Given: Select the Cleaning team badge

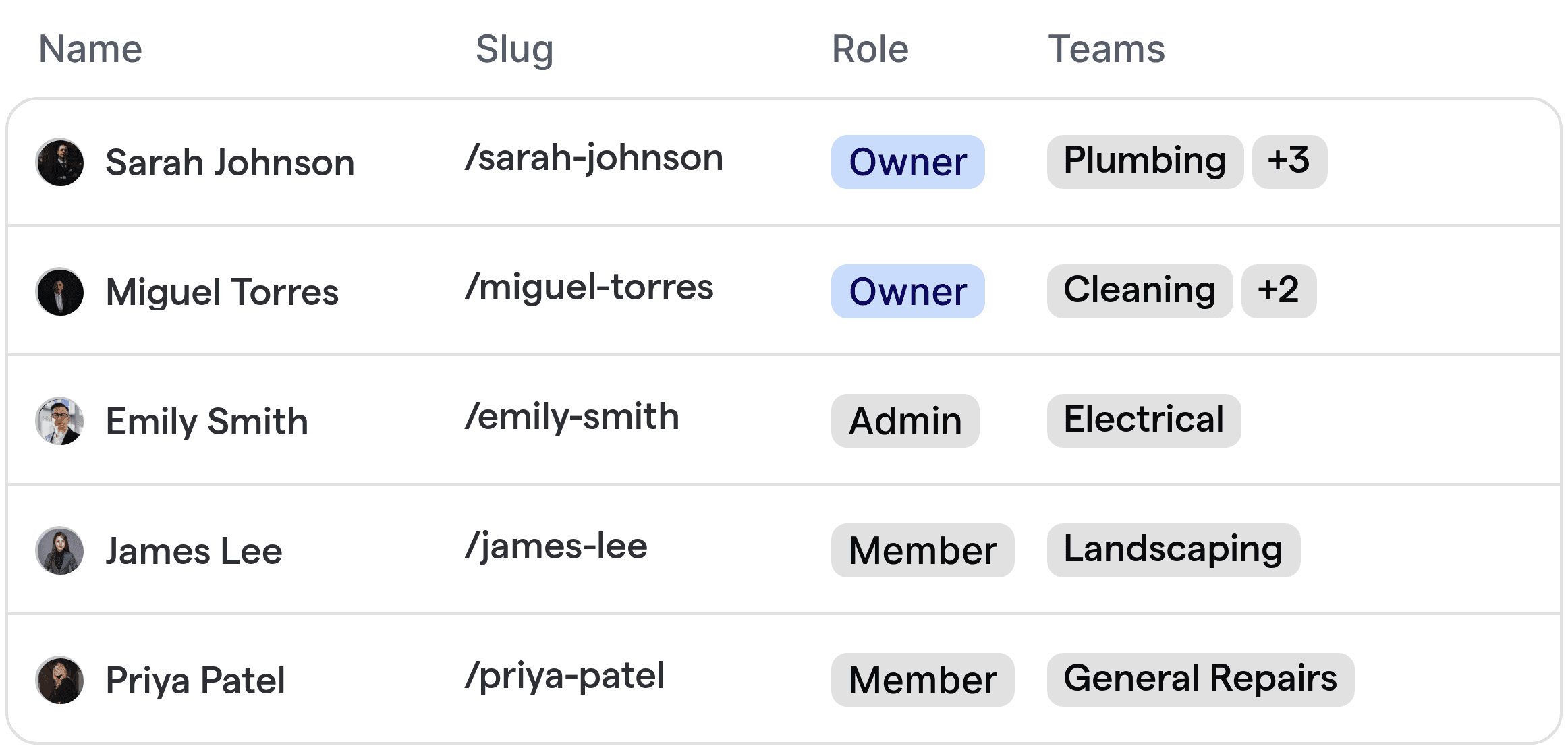Looking at the screenshot, I should coord(1139,290).
